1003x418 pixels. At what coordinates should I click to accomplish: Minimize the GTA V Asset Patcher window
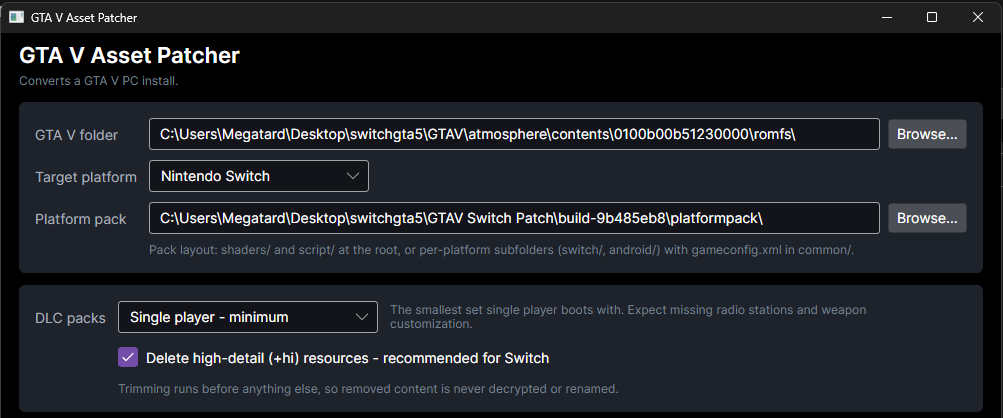pyautogui.click(x=886, y=17)
